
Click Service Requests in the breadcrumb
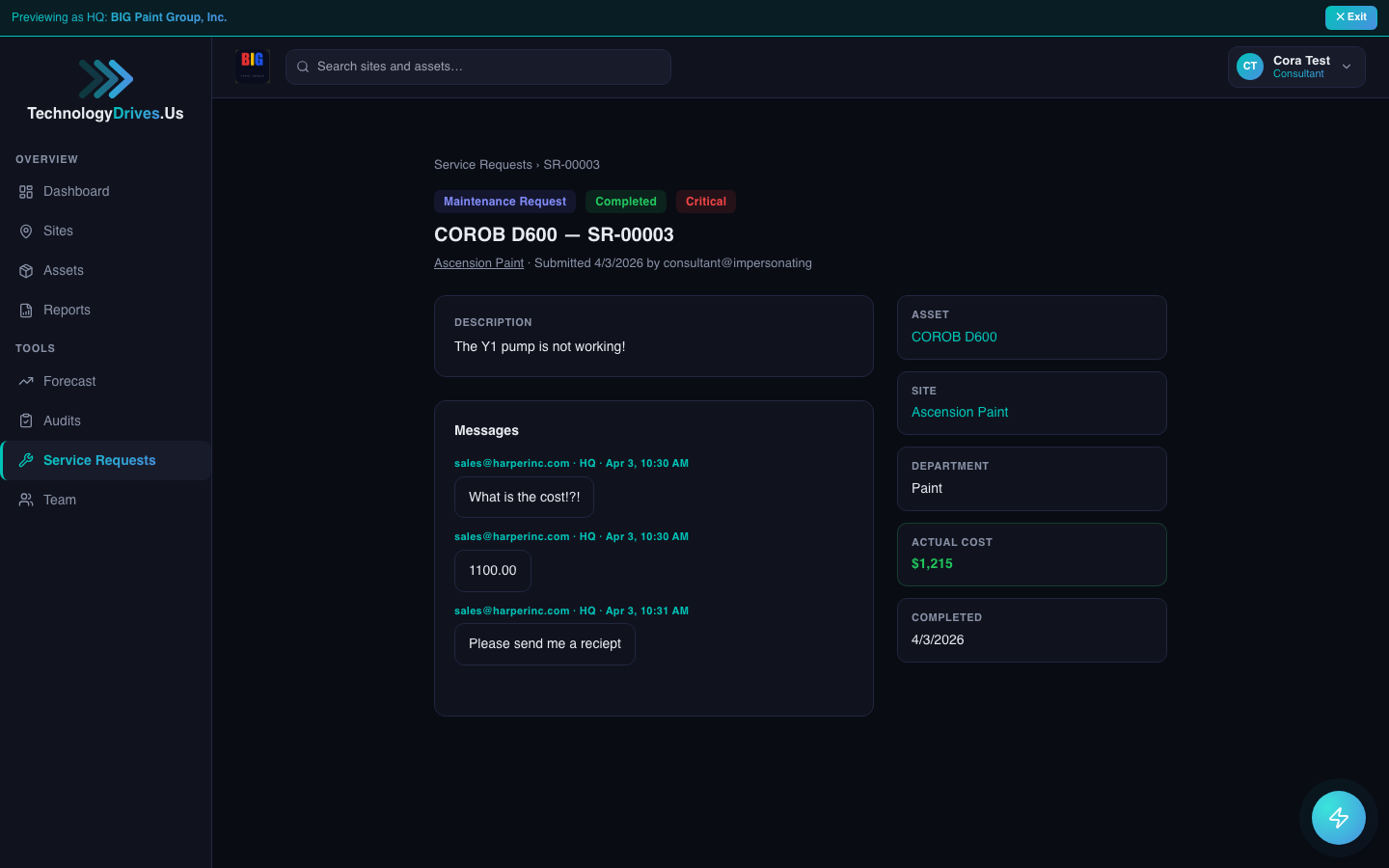(482, 165)
